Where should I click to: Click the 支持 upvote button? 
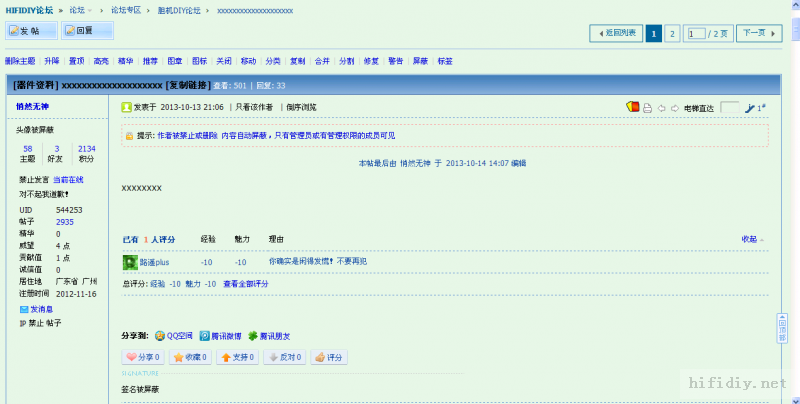(x=233, y=357)
